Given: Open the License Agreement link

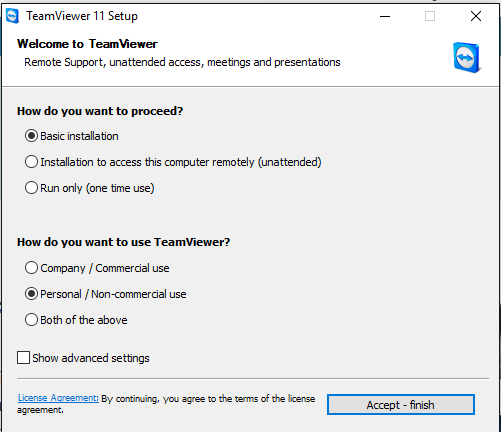Looking at the screenshot, I should 58,398.
